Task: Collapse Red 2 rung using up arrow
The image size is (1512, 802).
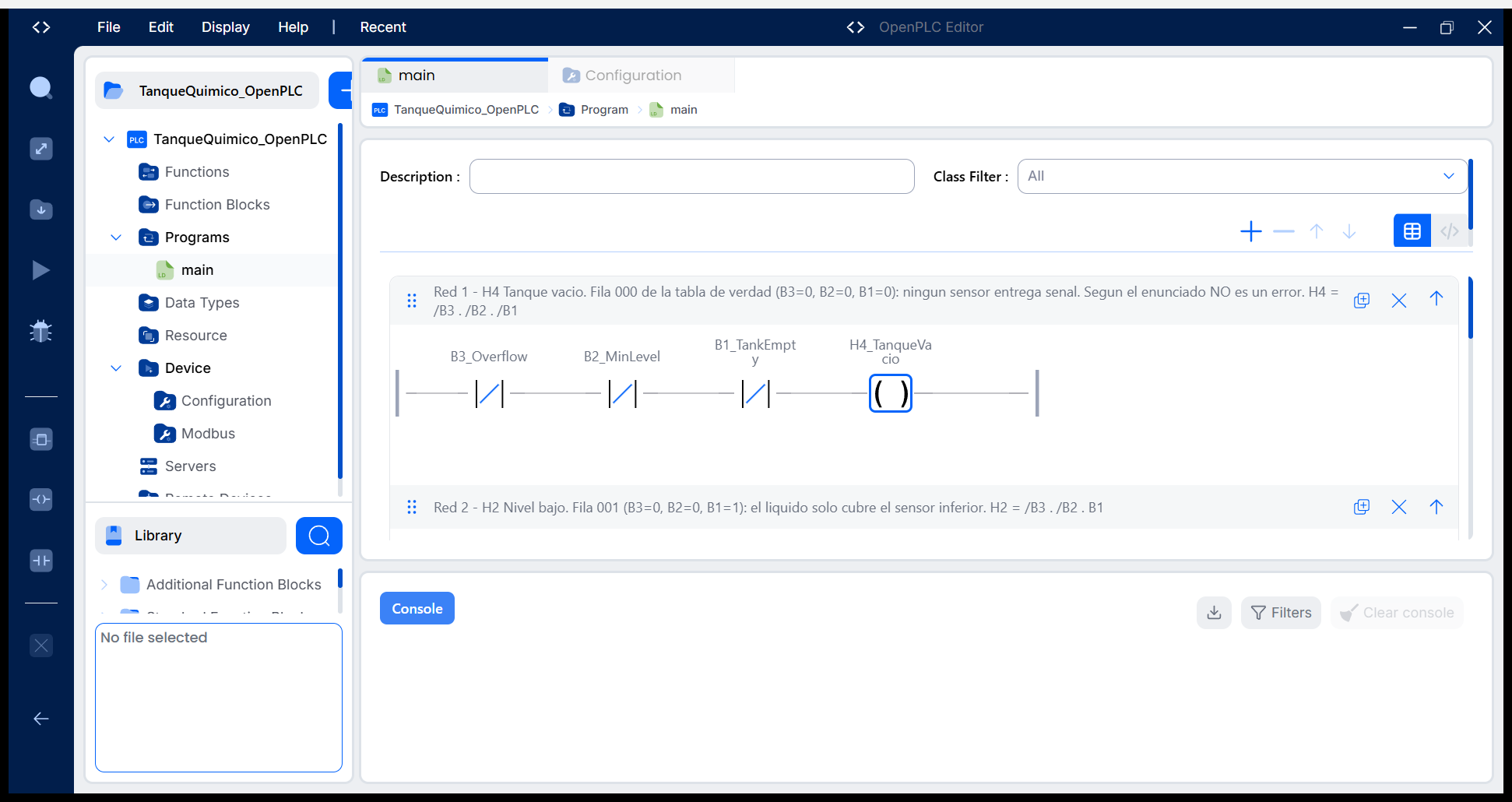Action: click(1436, 507)
